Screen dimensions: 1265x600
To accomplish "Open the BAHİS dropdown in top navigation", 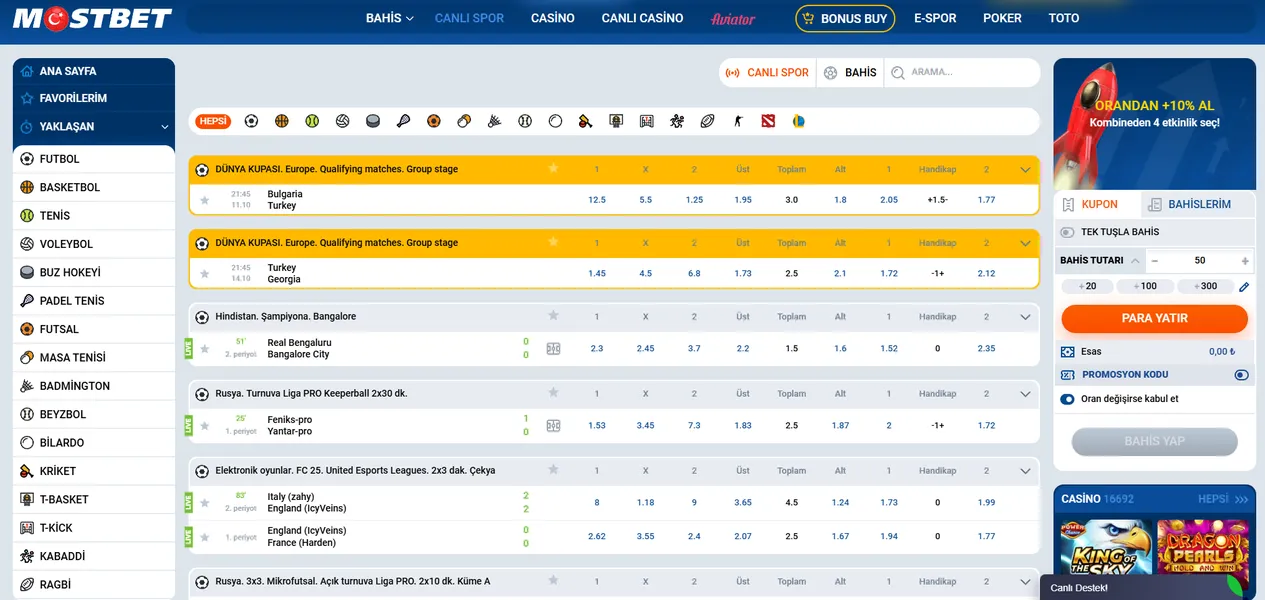I will pyautogui.click(x=389, y=18).
